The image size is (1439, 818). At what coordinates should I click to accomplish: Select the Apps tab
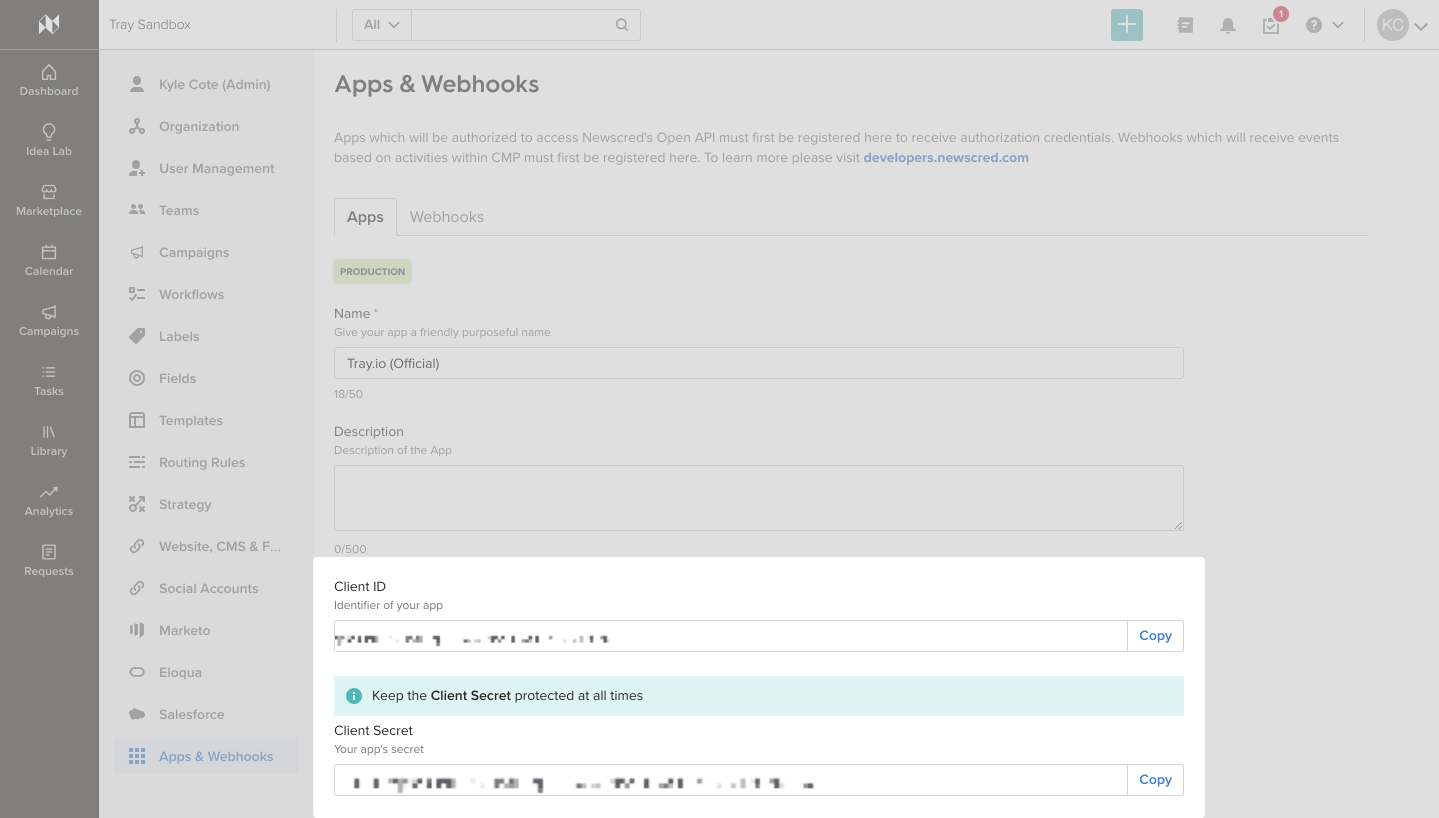(365, 217)
